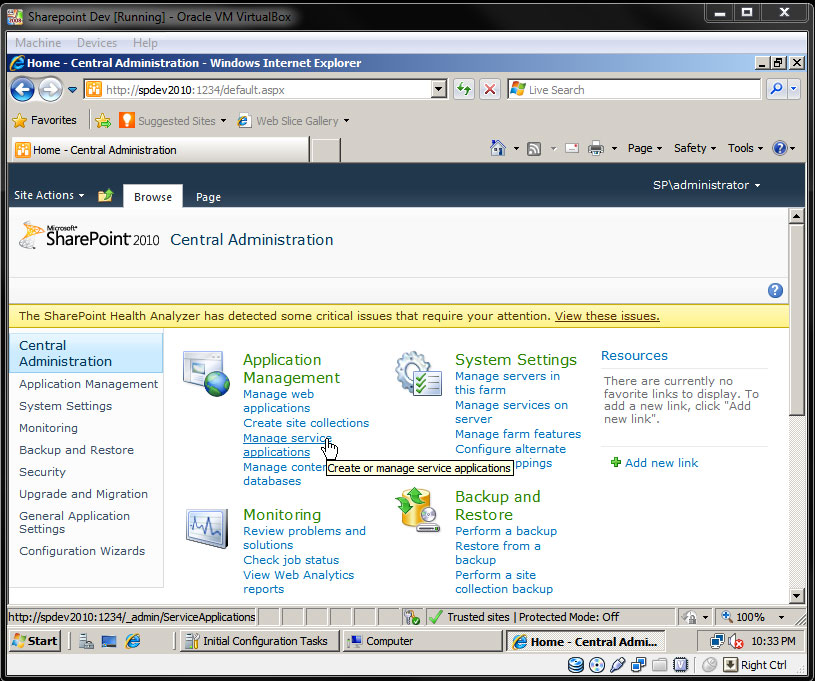Screen dimensions: 815x681
Task: Click the Windows Start button
Action: [x=35, y=641]
